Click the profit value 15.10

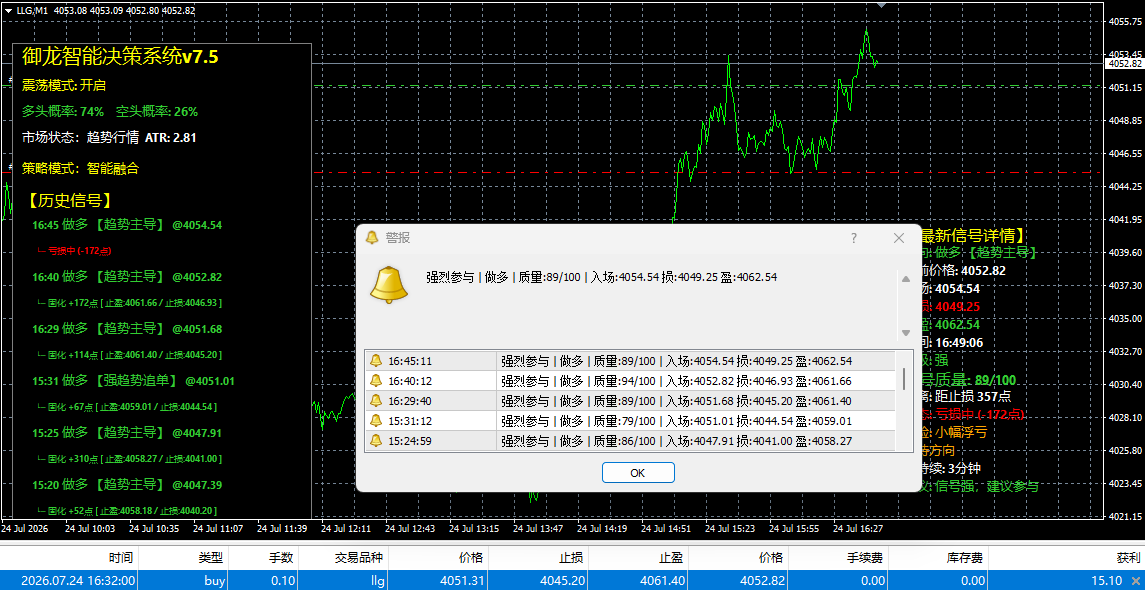(1108, 581)
